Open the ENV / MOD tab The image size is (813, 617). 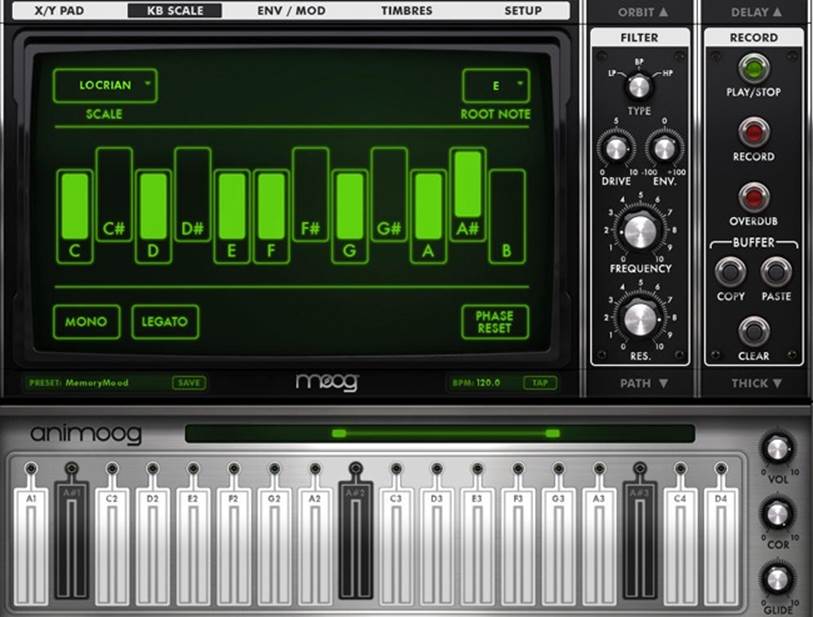pos(291,10)
